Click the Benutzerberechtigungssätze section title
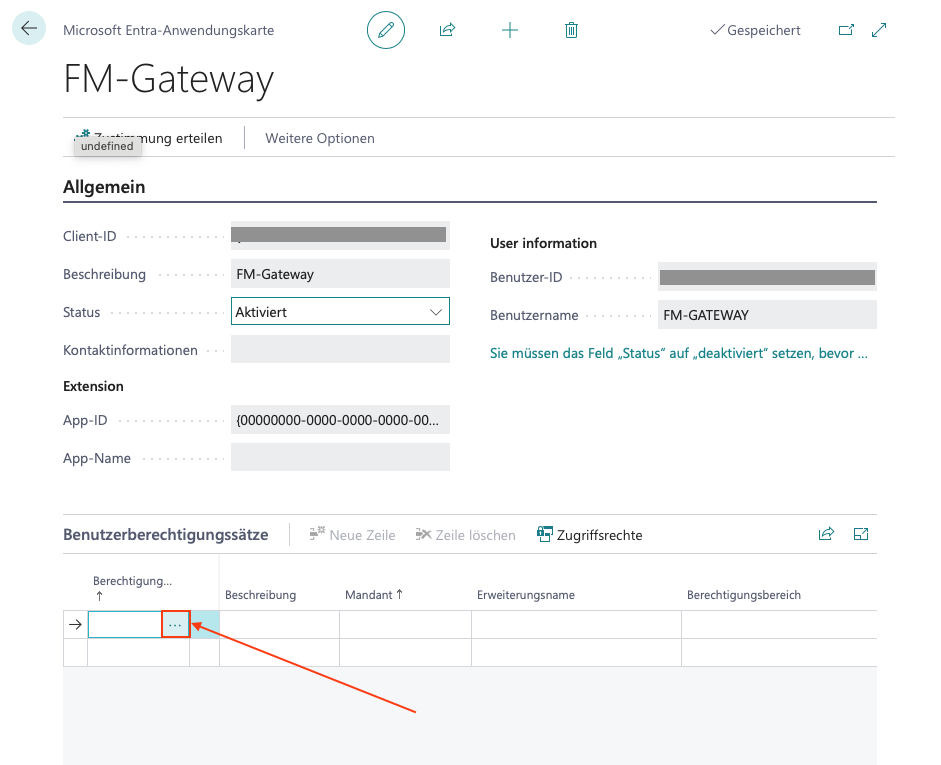The height and width of the screenshot is (765, 941). [x=166, y=535]
